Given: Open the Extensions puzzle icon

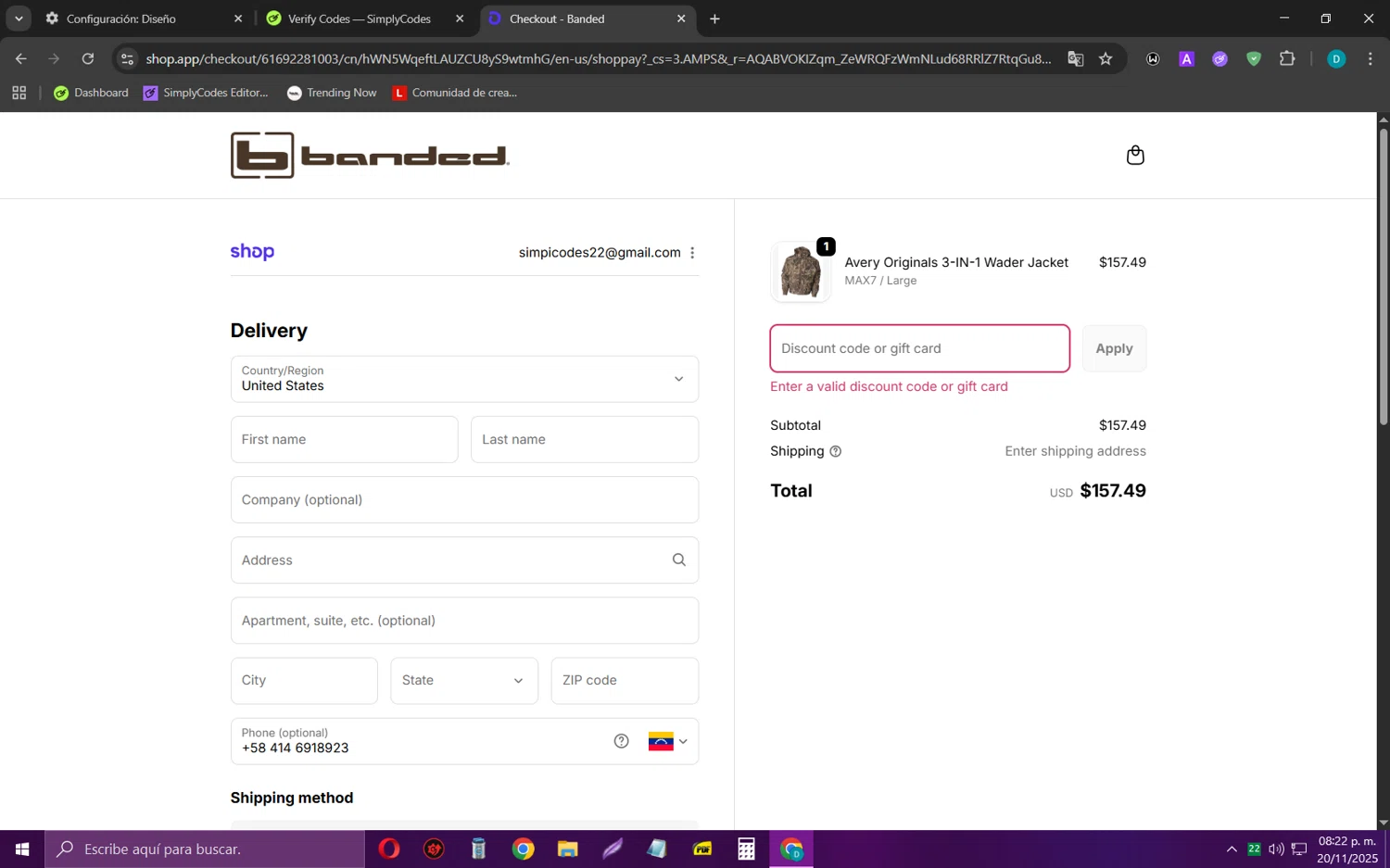Looking at the screenshot, I should coord(1287,58).
